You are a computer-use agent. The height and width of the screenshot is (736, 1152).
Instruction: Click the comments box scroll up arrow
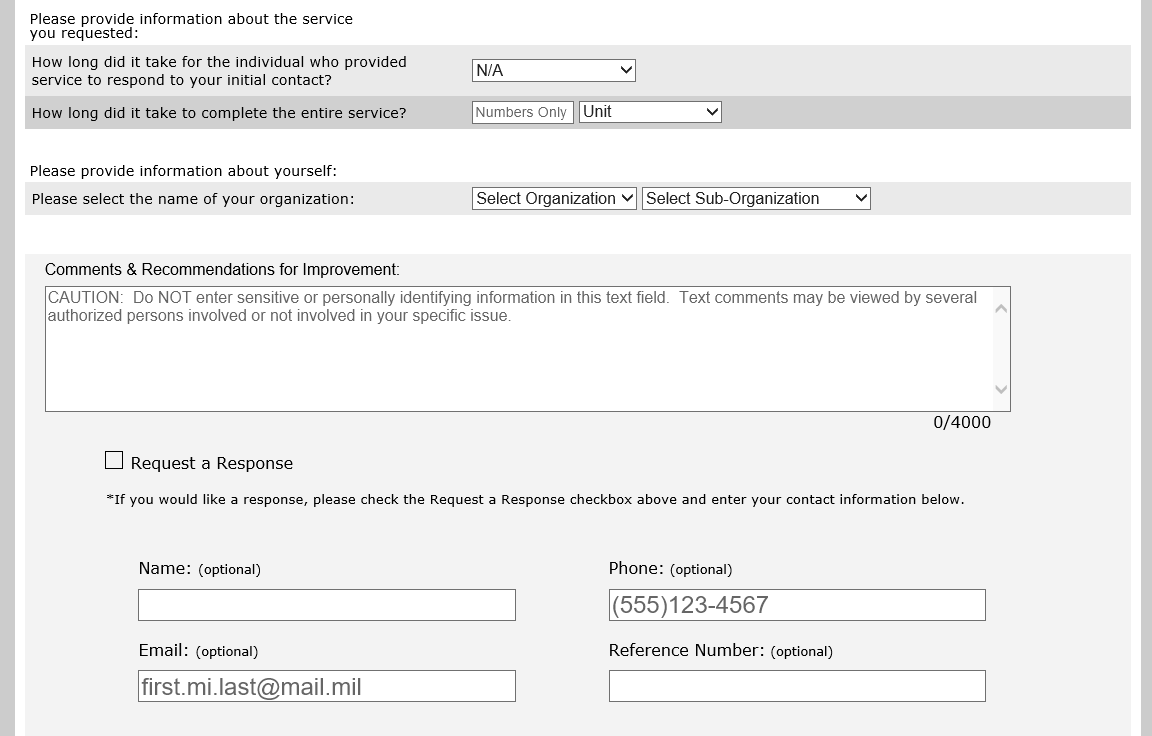click(1001, 308)
